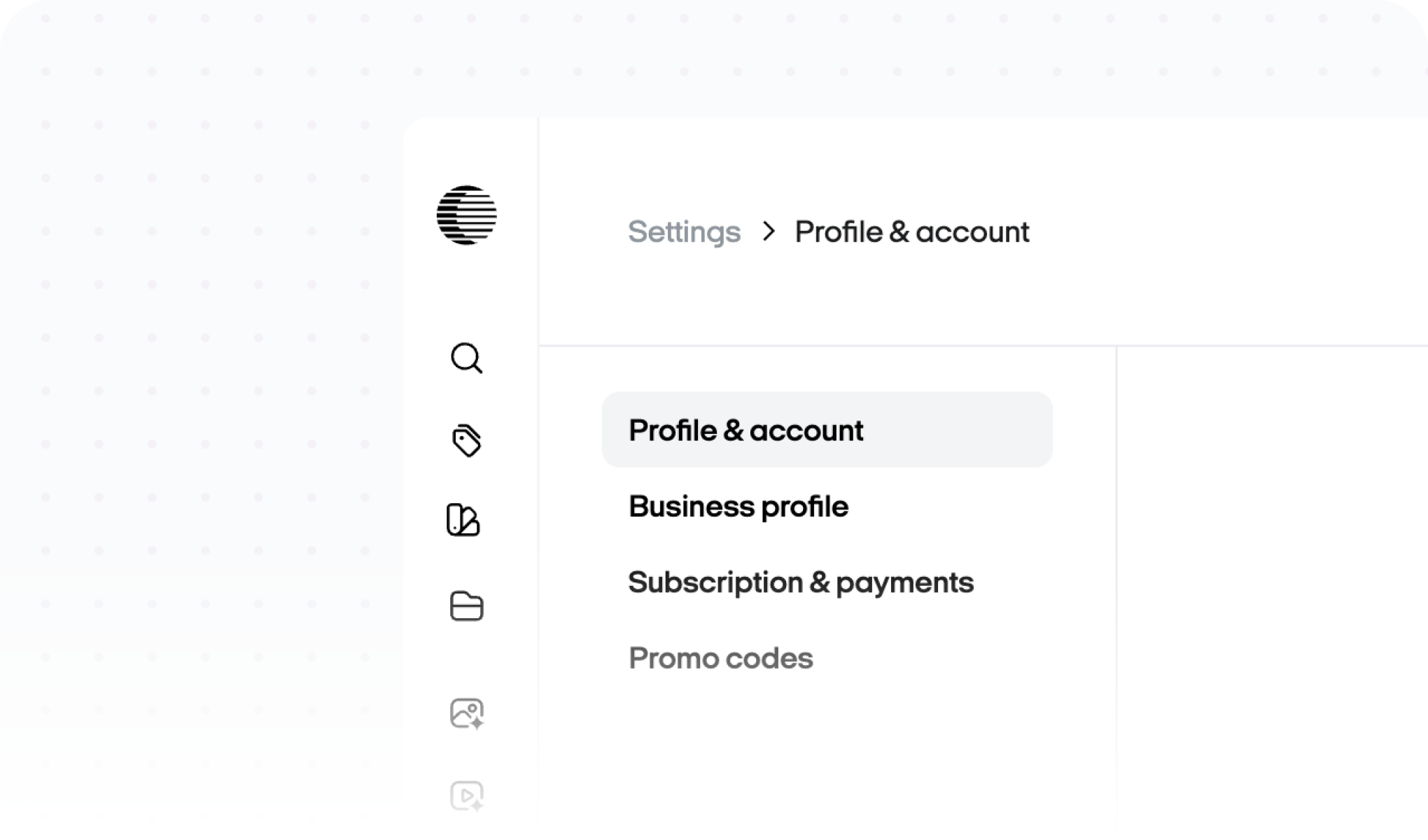Launch the AI video sidebar icon
The width and height of the screenshot is (1428, 840).
click(467, 796)
